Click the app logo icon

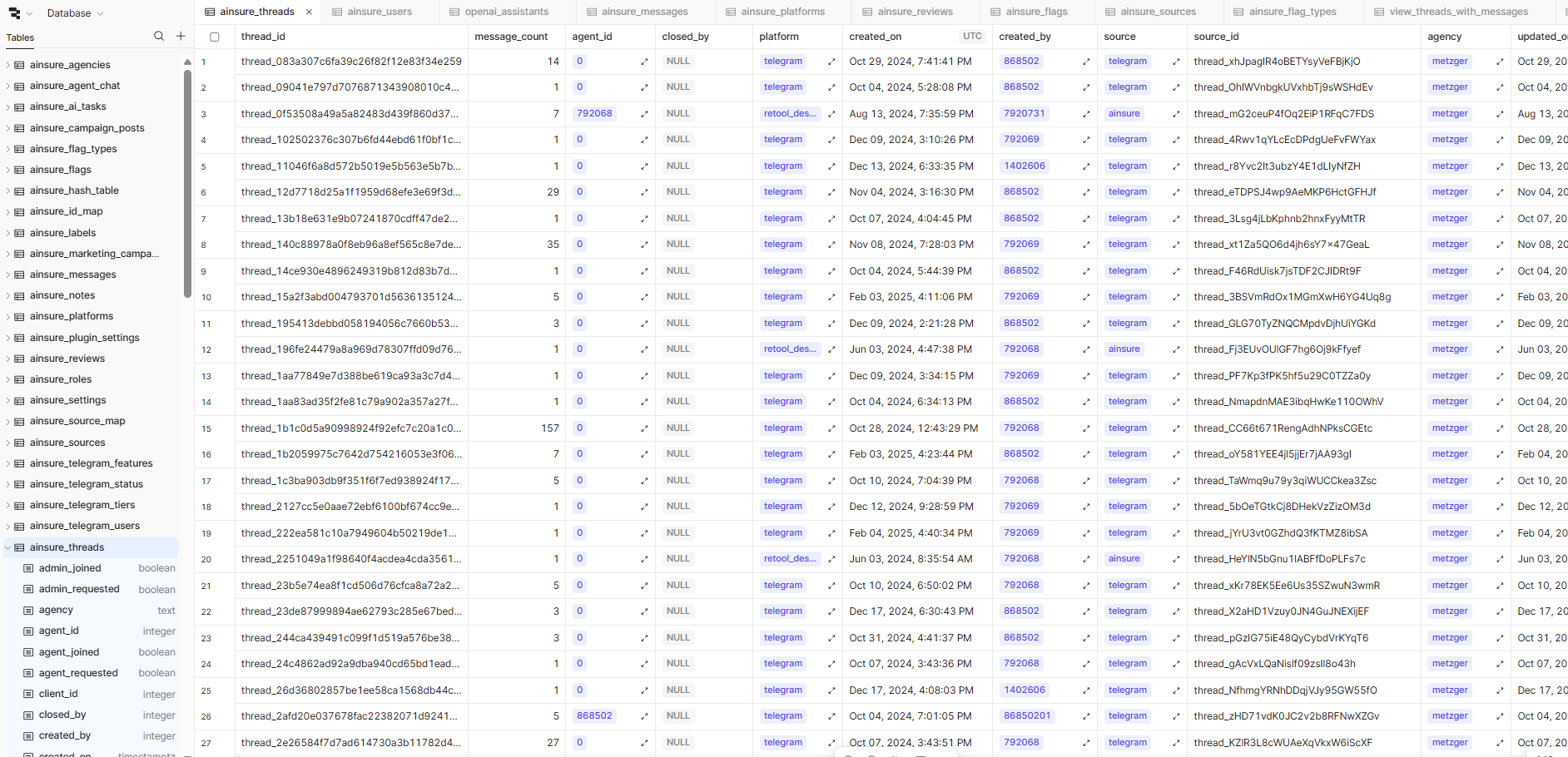(x=14, y=13)
